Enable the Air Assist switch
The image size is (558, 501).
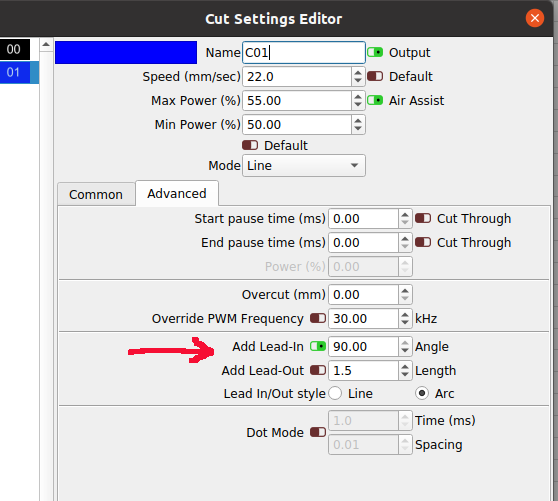click(x=375, y=100)
